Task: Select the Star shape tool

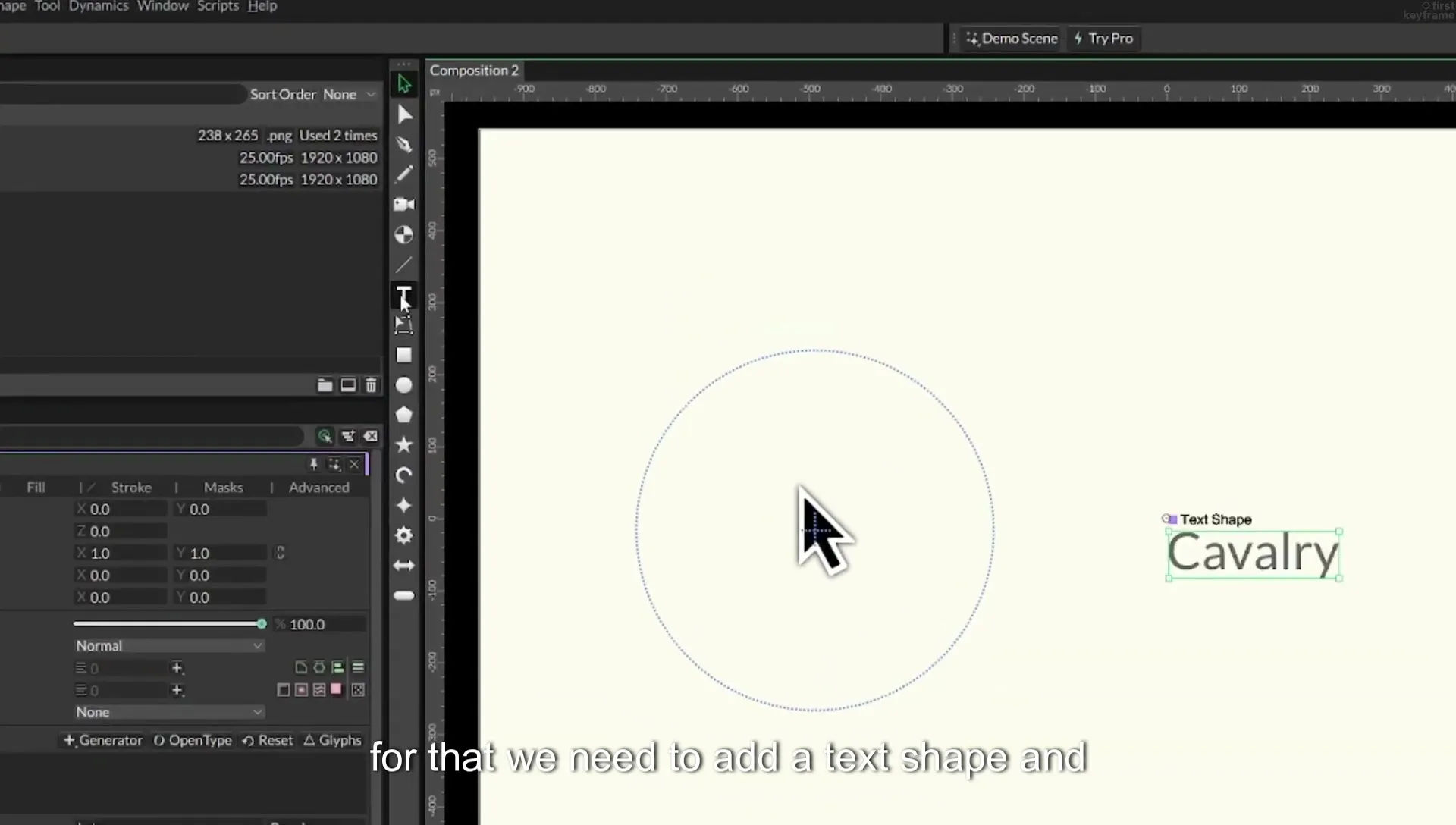Action: tap(404, 445)
